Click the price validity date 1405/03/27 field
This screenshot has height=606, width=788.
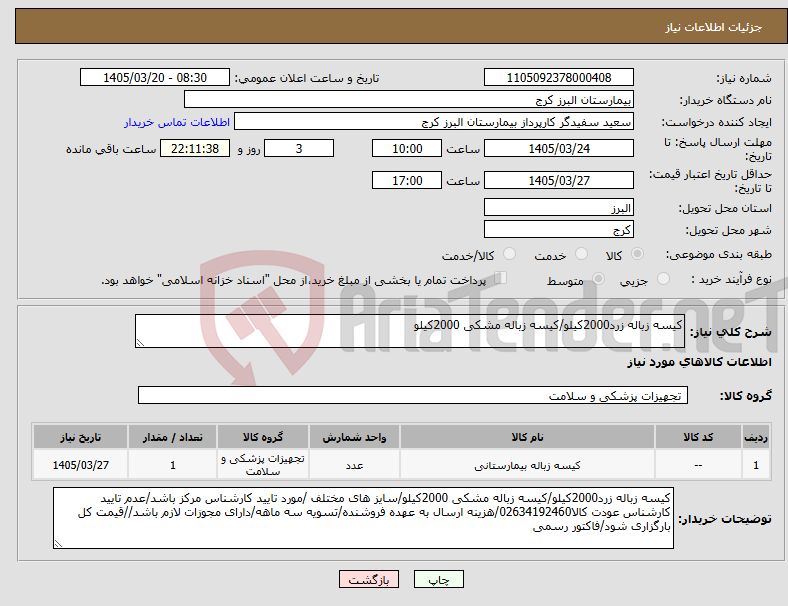click(x=558, y=180)
